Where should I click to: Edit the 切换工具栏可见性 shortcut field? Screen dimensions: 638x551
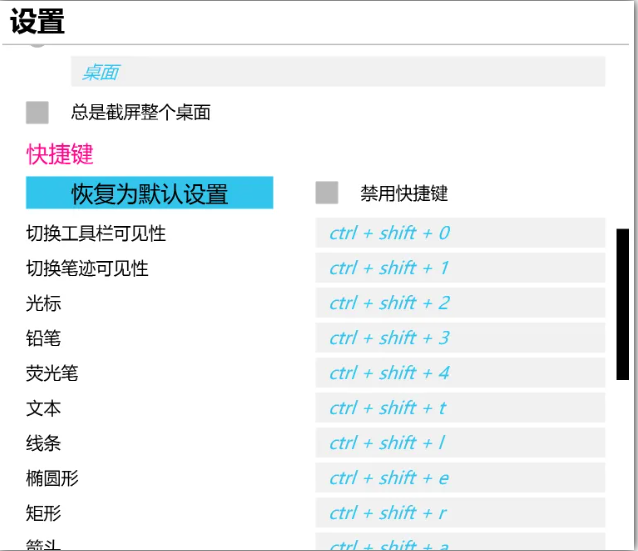coord(460,233)
